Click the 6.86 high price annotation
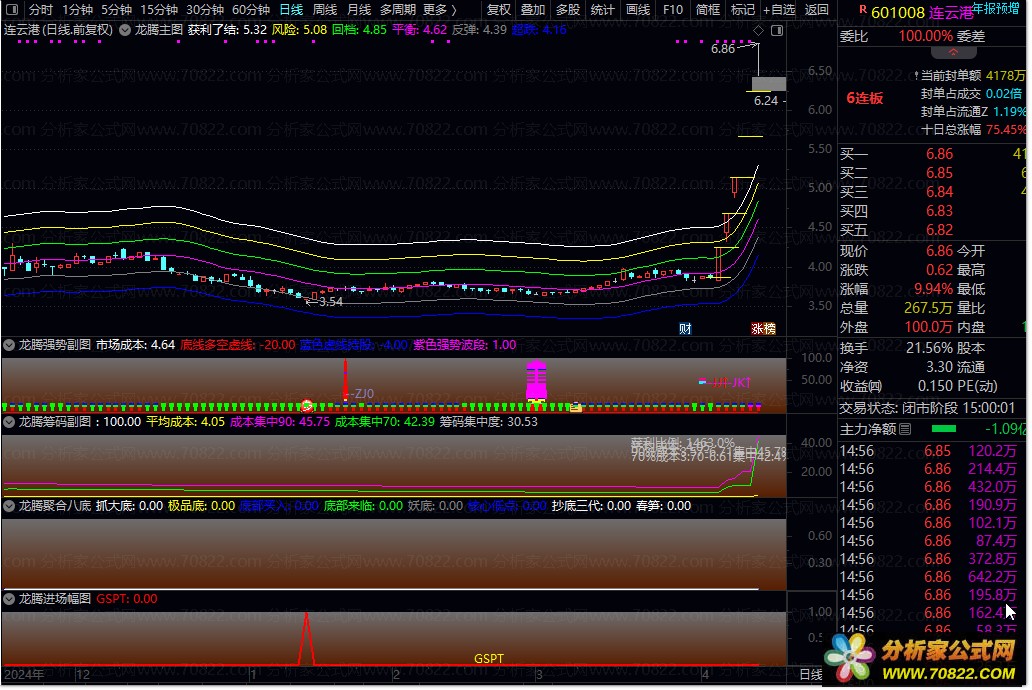Viewport: 1032px width, 690px height. click(723, 49)
